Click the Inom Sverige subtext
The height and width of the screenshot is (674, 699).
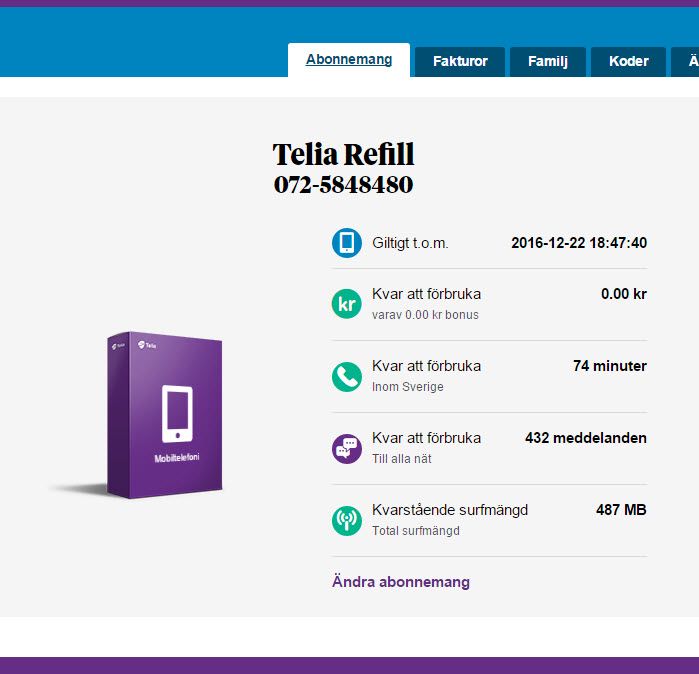[x=407, y=387]
